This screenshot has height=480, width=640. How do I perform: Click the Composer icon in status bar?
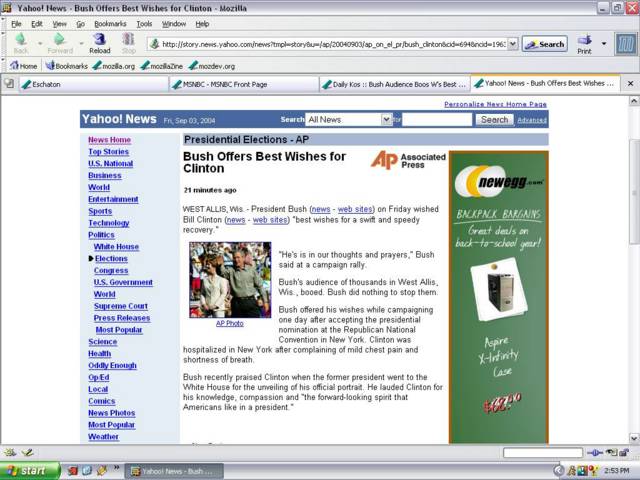tap(27, 452)
